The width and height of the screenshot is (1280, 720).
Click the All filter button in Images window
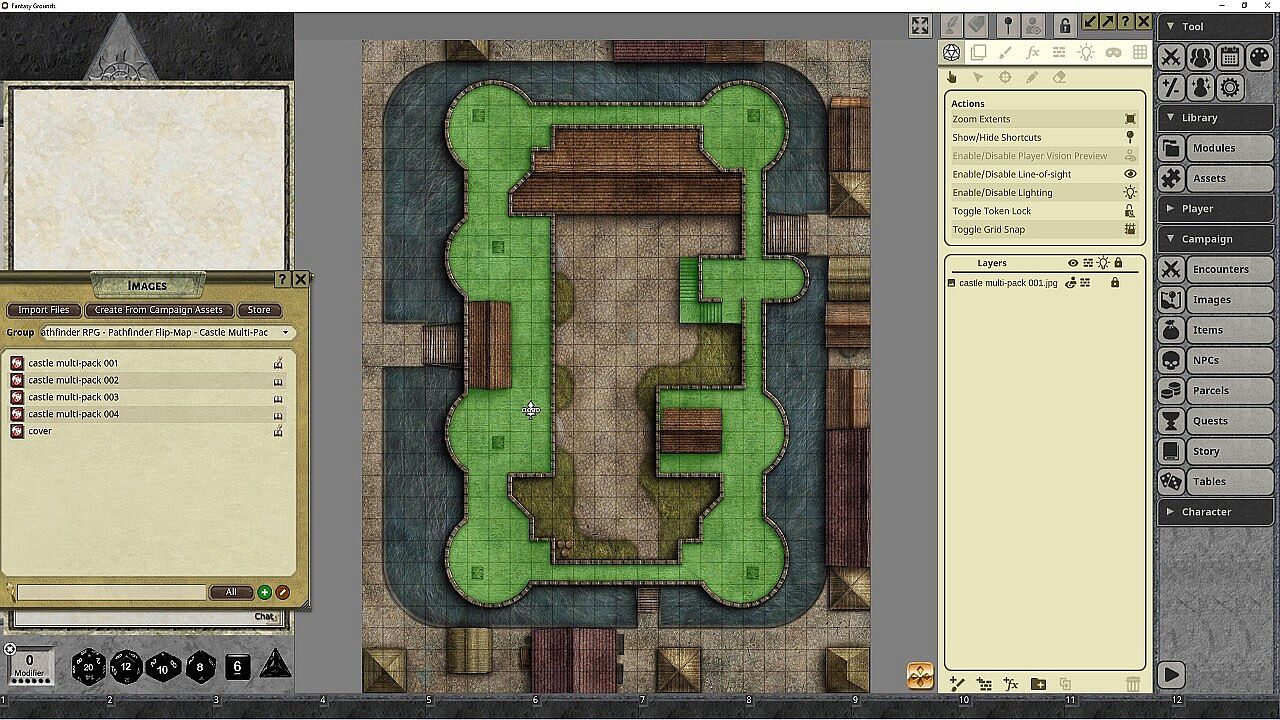click(231, 592)
